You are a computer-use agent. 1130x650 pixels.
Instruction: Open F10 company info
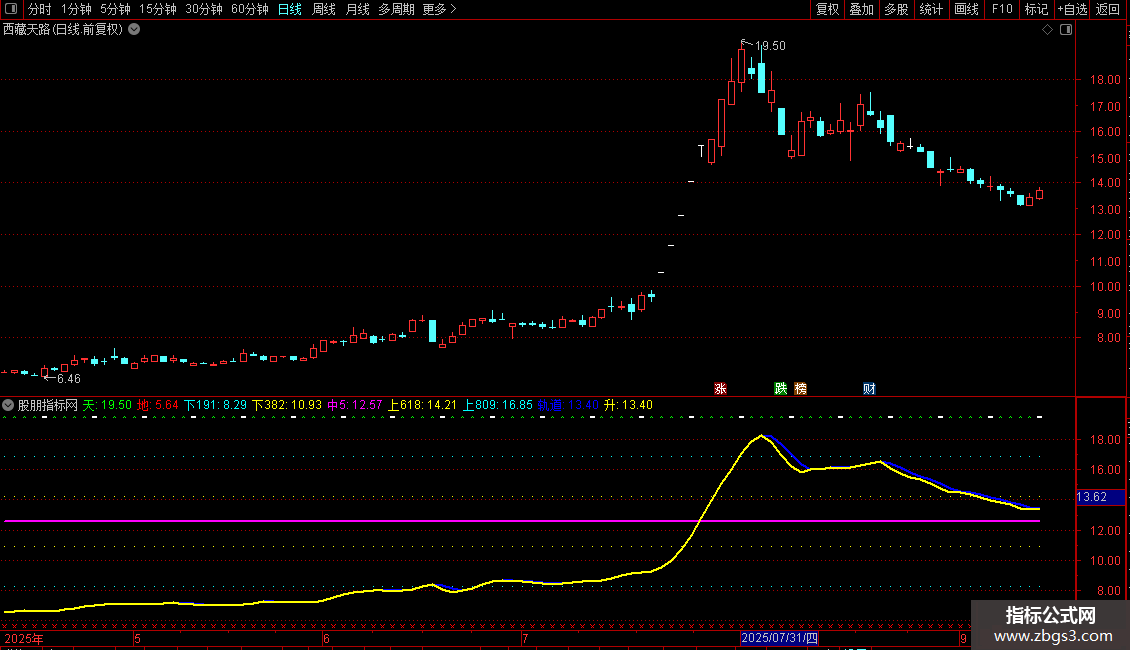coord(1002,9)
